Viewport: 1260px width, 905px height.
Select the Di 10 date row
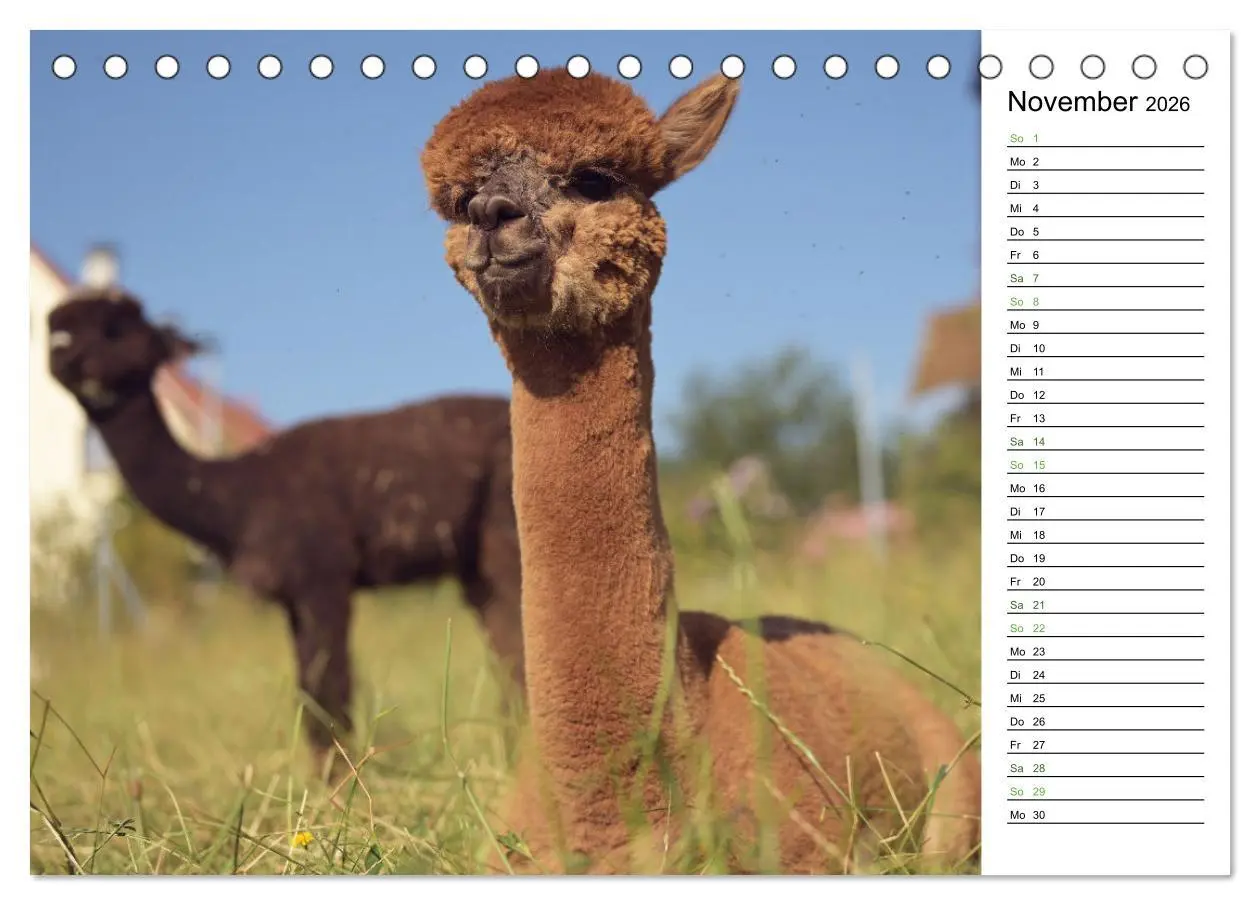pyautogui.click(x=1105, y=348)
